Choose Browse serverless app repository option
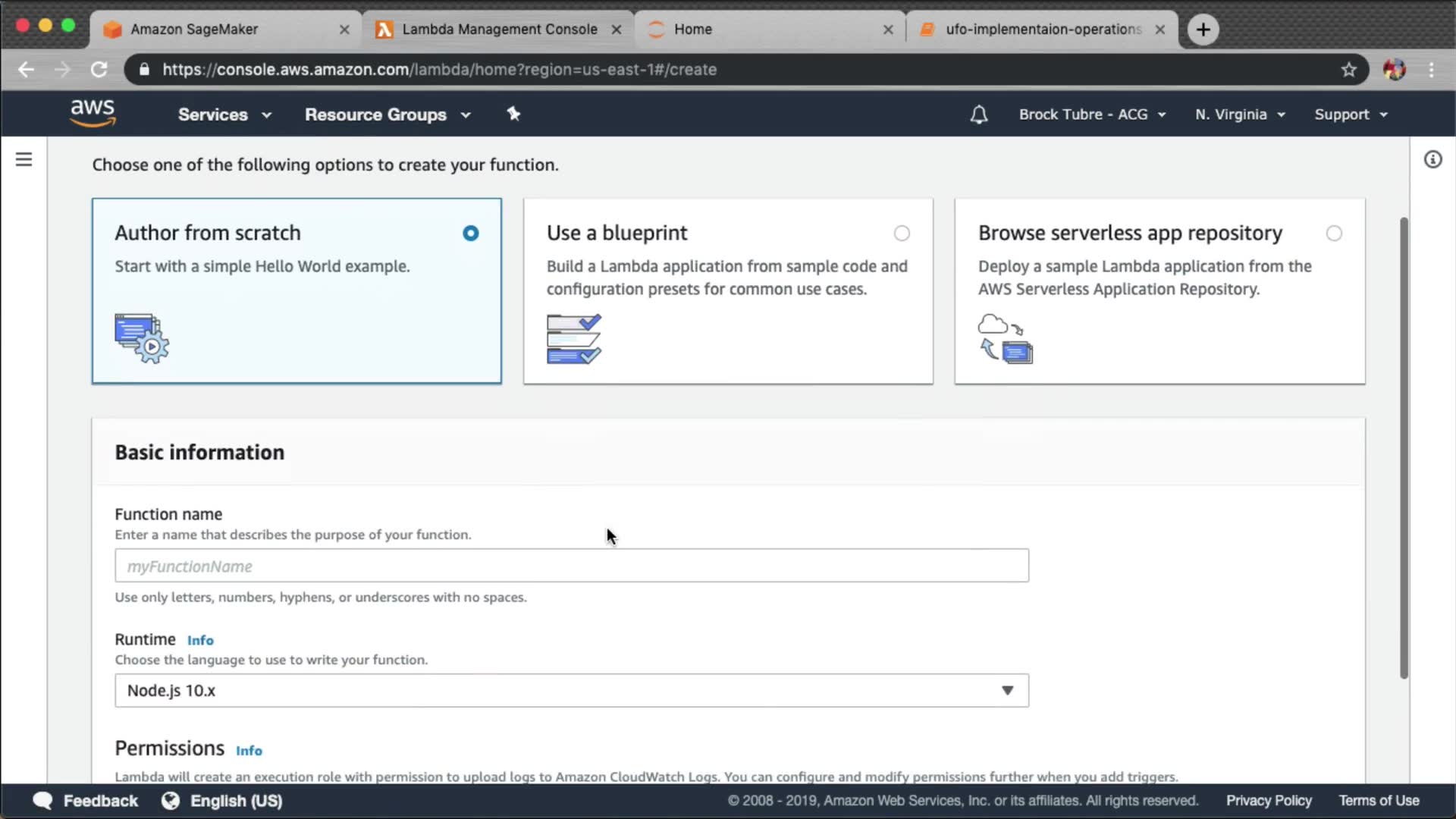Image resolution: width=1456 pixels, height=819 pixels. (1333, 234)
